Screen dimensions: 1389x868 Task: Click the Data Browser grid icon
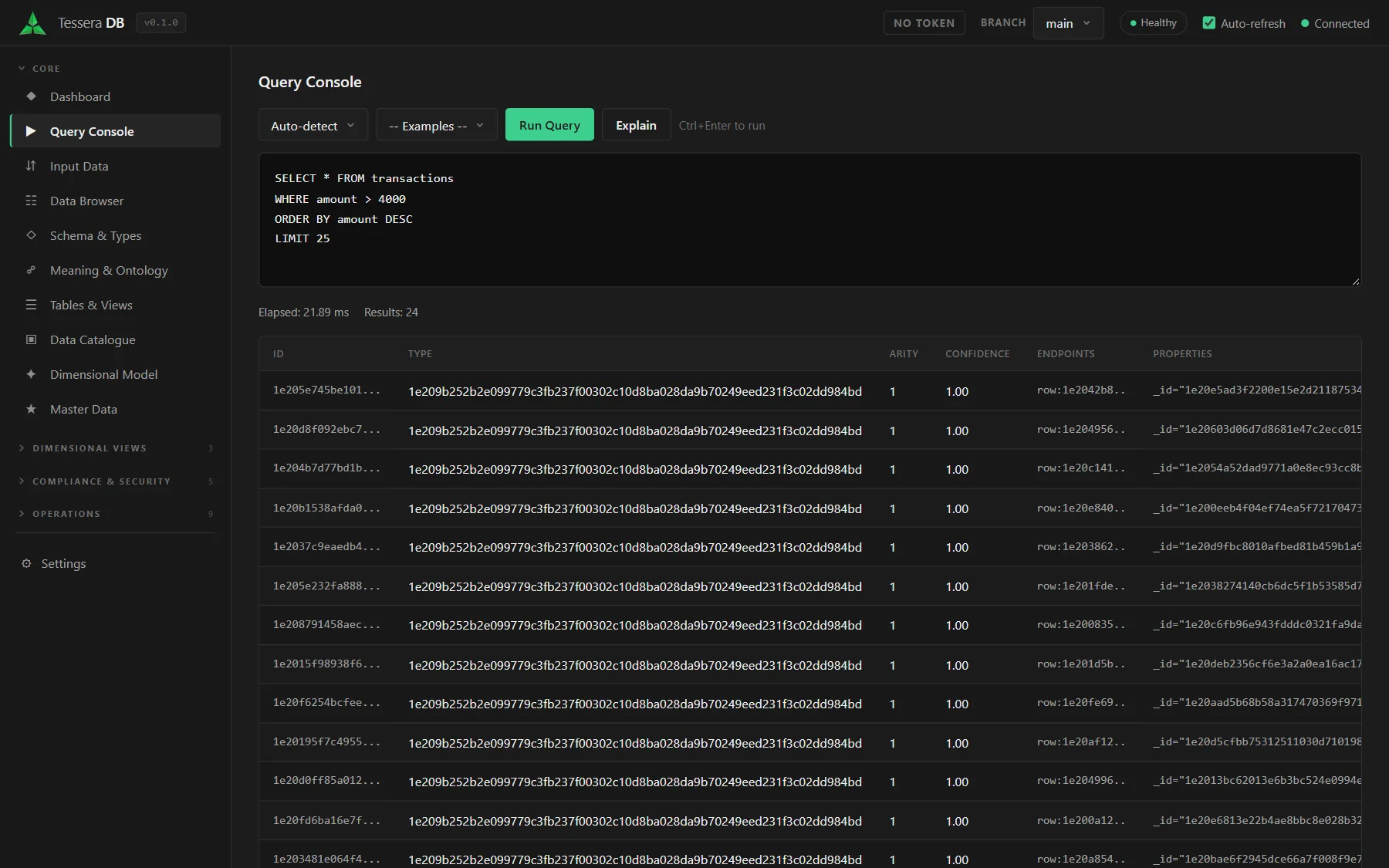(x=31, y=201)
